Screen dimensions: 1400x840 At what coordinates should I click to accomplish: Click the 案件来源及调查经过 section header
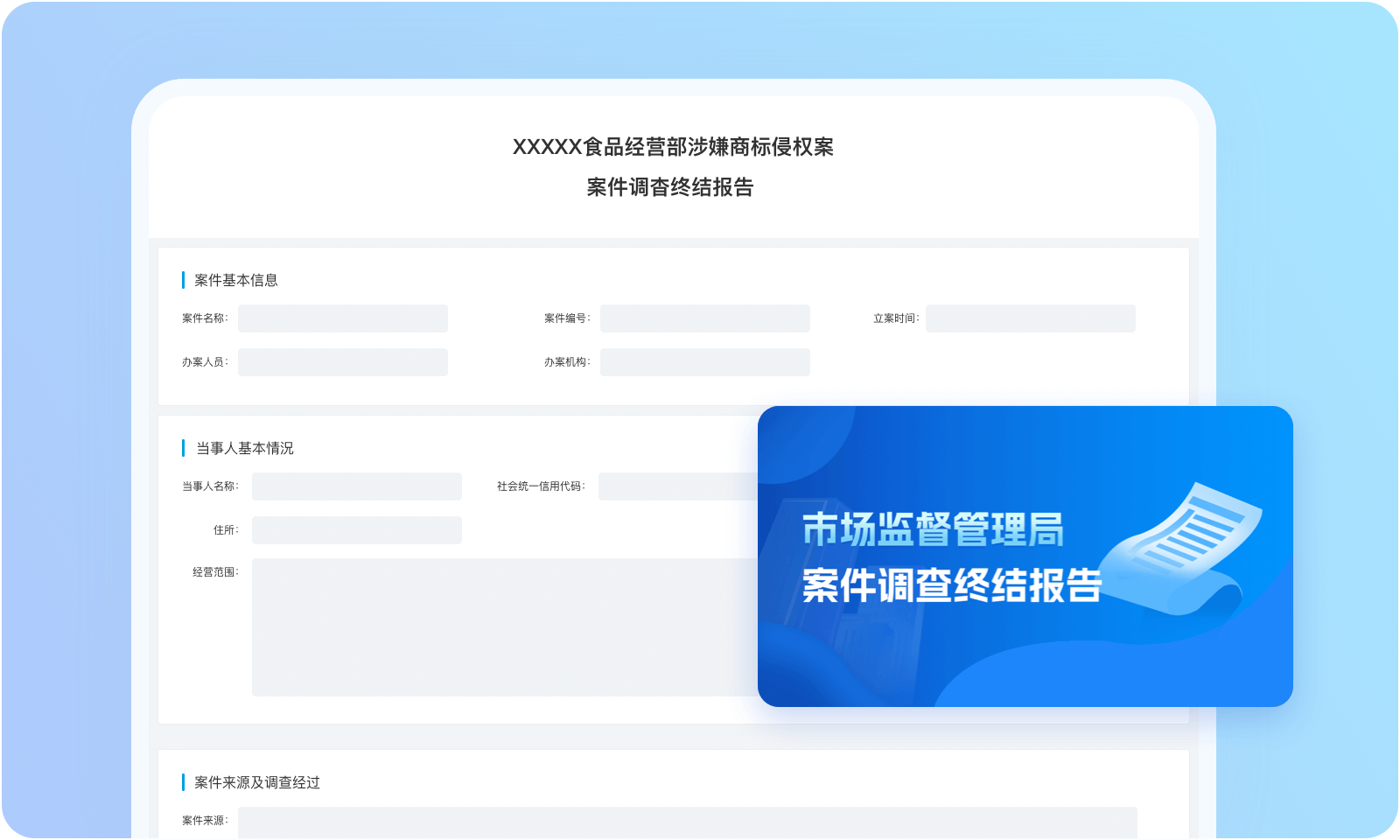point(258,783)
